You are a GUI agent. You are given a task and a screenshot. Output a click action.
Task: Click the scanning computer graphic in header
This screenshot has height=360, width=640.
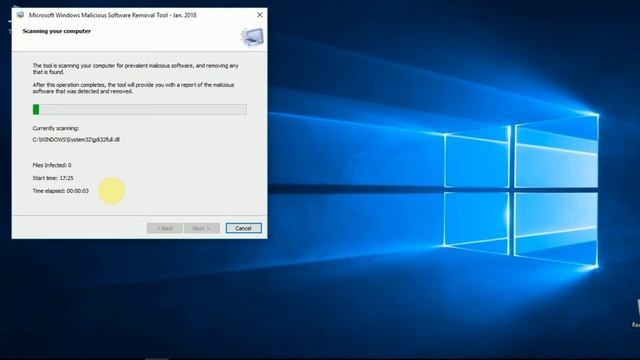(x=252, y=37)
